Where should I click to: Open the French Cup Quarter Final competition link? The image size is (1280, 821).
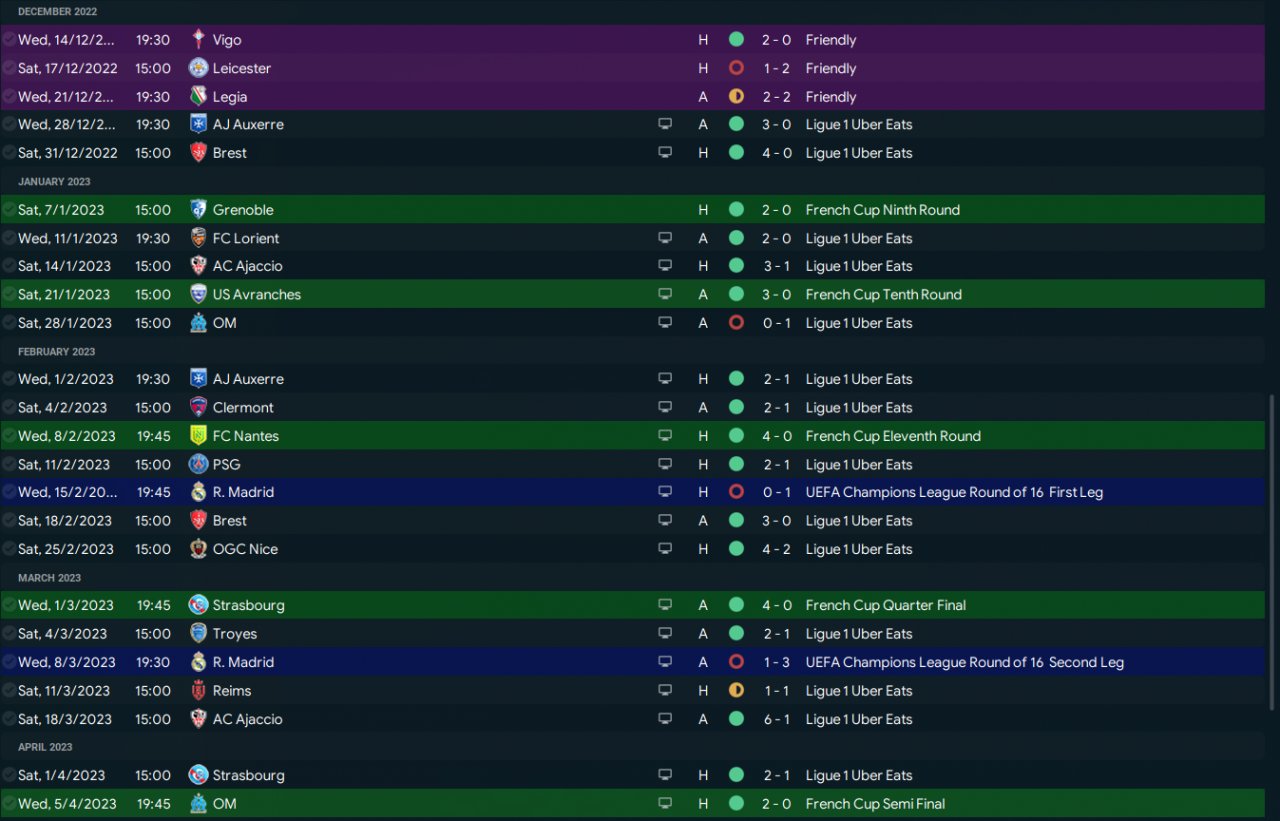click(885, 605)
